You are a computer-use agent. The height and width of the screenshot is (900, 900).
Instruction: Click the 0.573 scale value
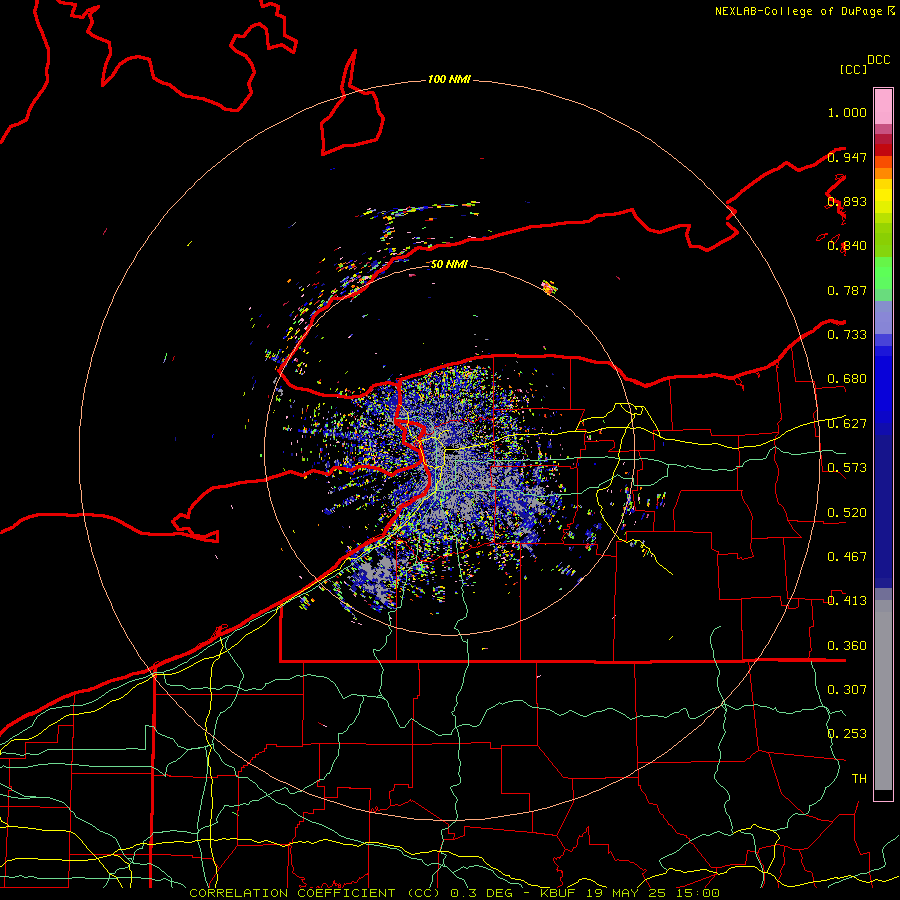point(847,468)
